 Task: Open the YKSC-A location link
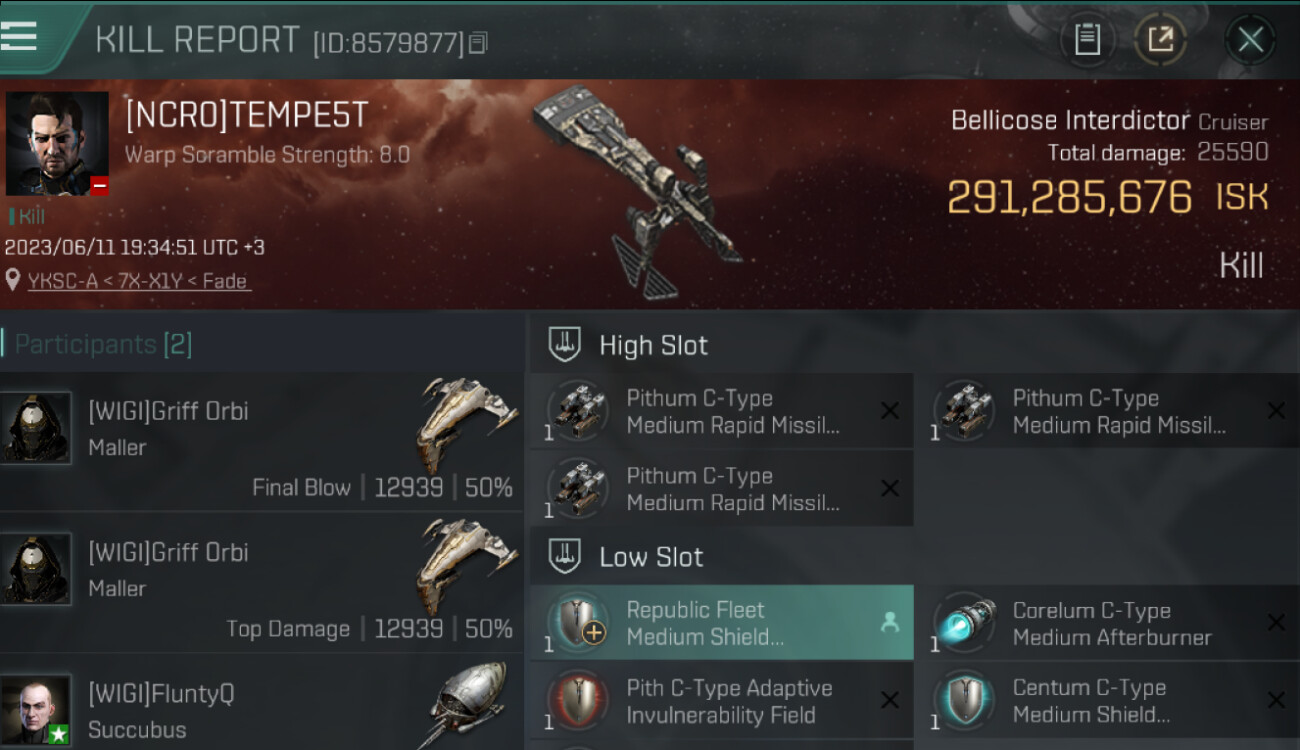tap(139, 281)
